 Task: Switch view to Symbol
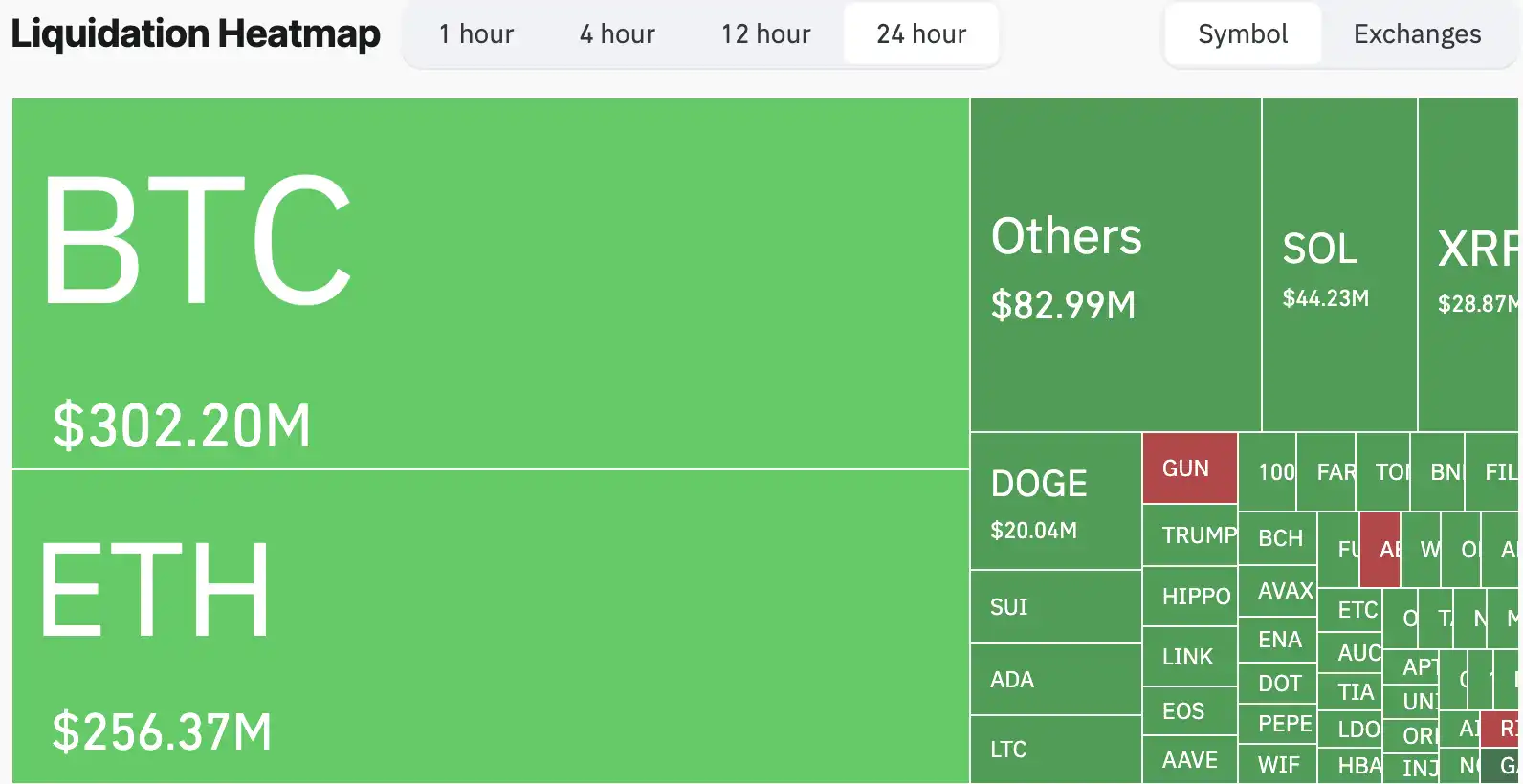click(1243, 34)
